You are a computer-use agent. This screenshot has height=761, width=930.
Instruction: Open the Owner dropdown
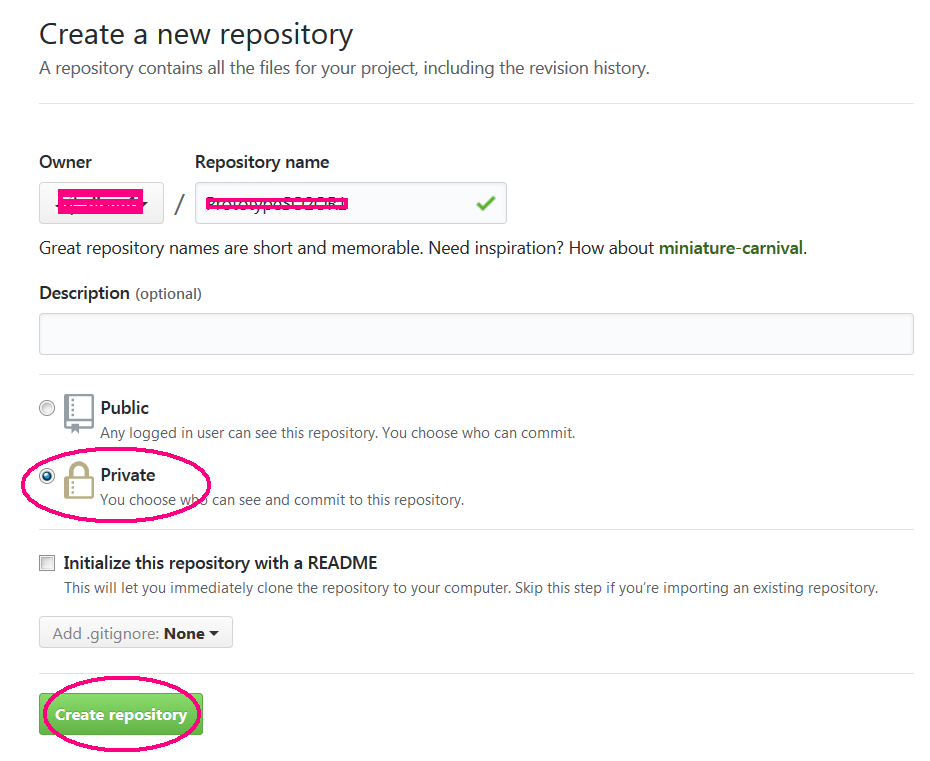click(101, 204)
